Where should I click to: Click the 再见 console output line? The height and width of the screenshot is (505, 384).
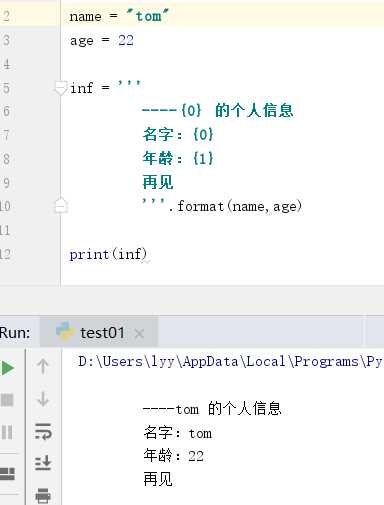pyautogui.click(x=158, y=479)
